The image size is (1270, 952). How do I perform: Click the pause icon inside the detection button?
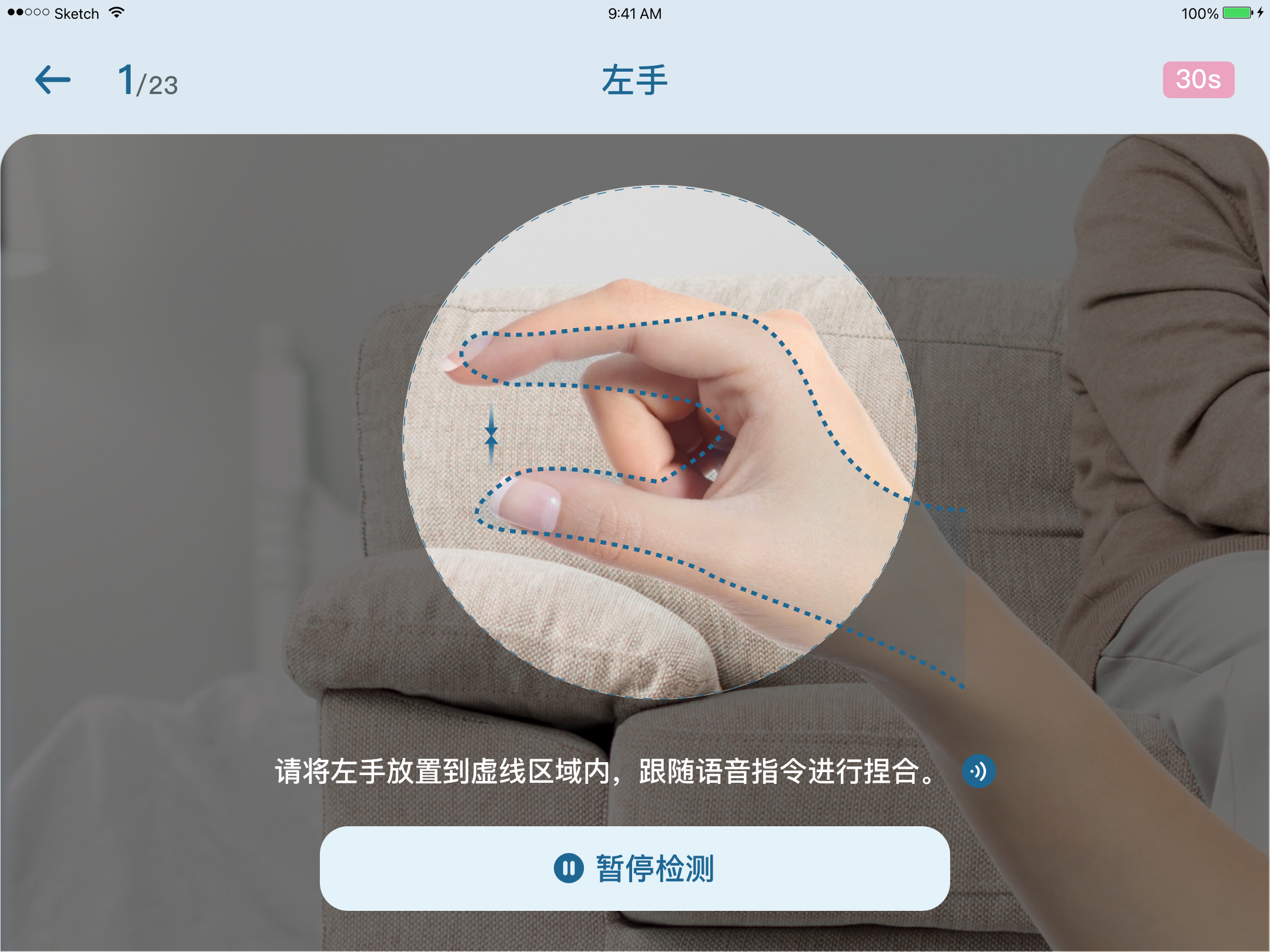coord(569,869)
